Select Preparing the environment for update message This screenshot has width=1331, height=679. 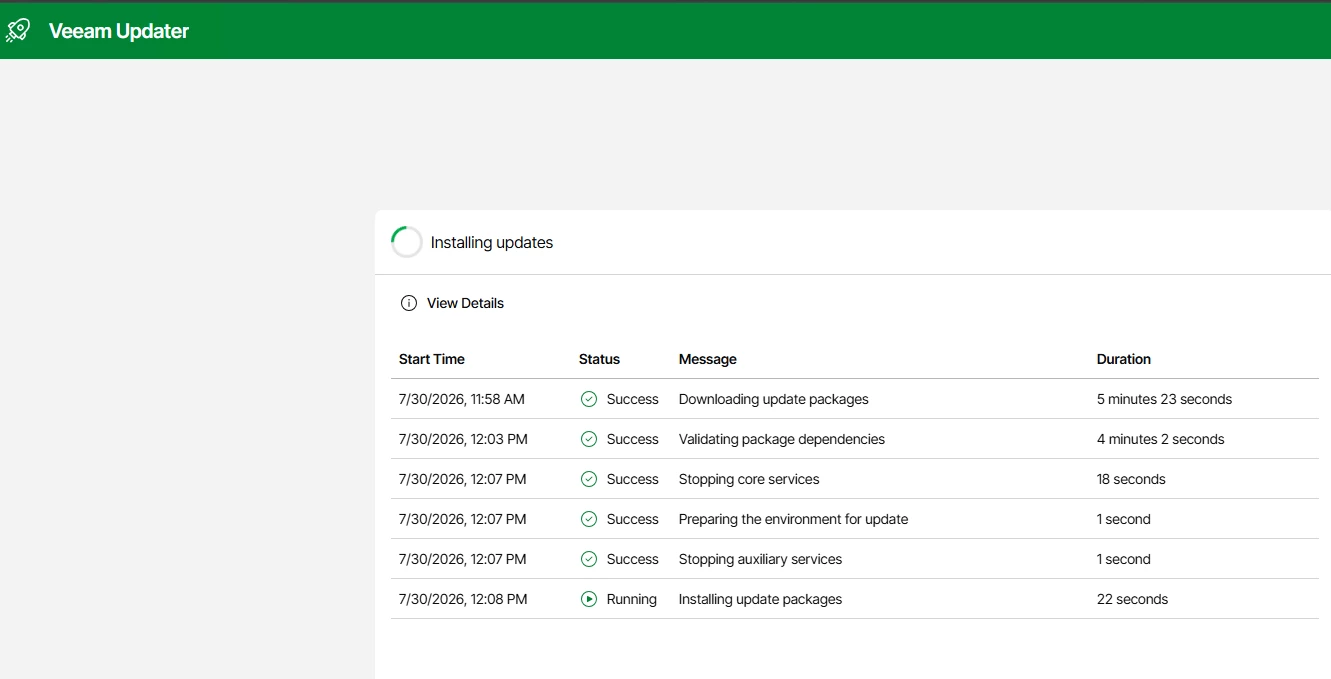tap(794, 519)
